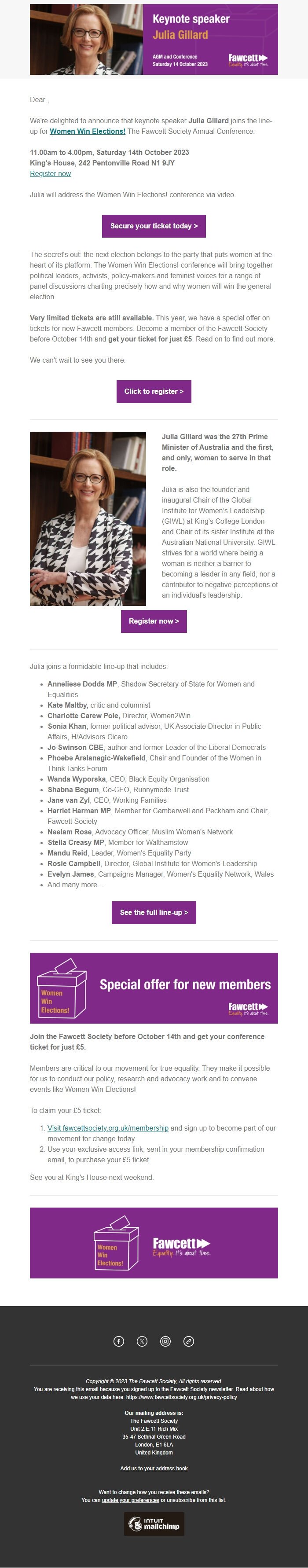Image resolution: width=308 pixels, height=1568 pixels.
Task: Open the See the full line-up button
Action: click(154, 913)
